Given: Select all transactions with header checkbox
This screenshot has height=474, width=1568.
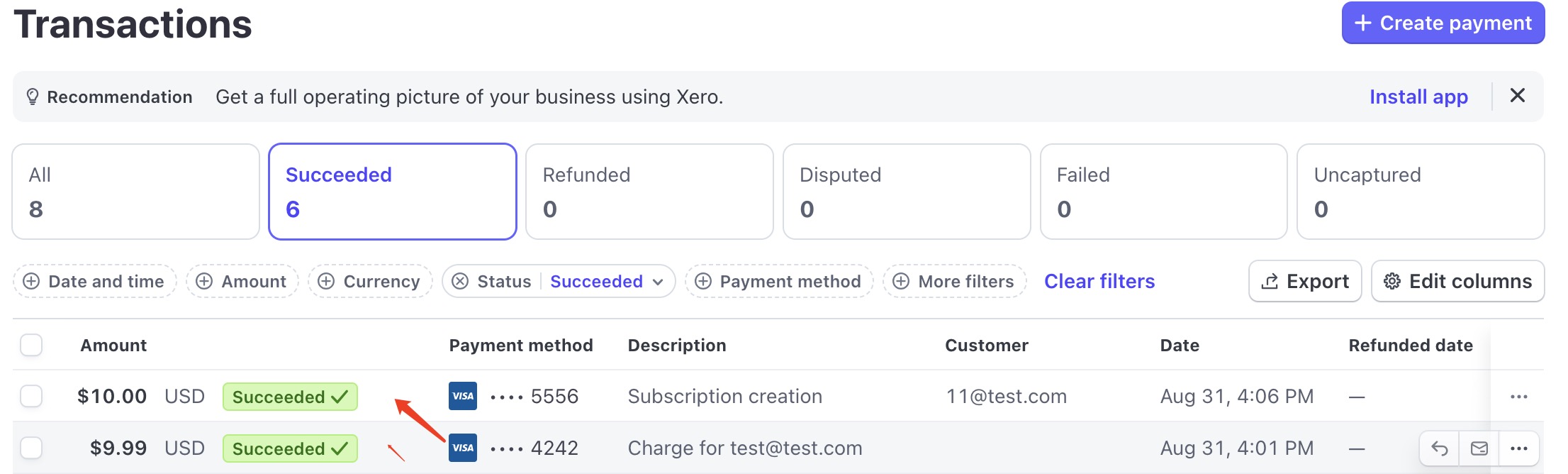Looking at the screenshot, I should coord(31,346).
